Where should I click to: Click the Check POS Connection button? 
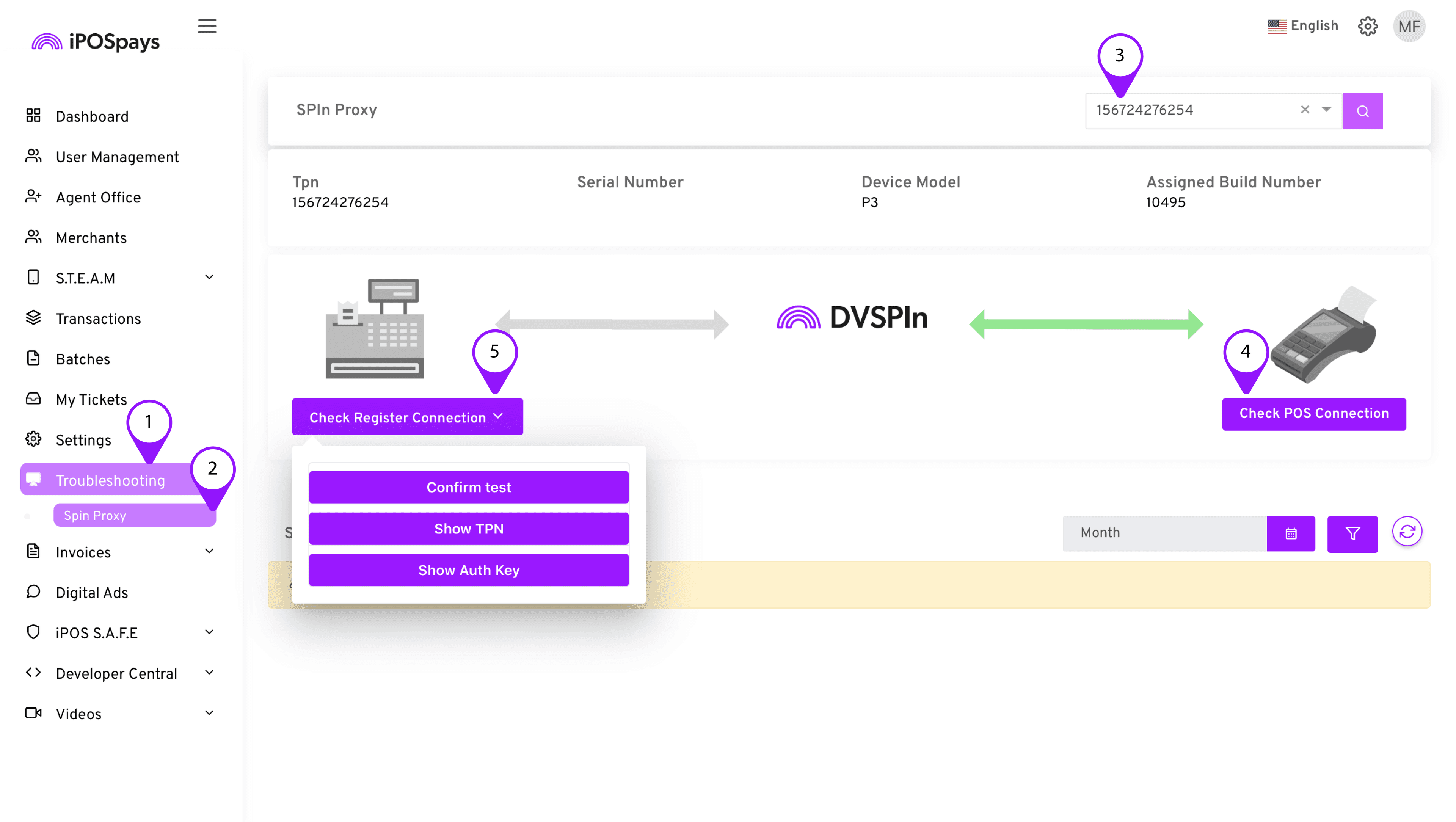(x=1314, y=414)
